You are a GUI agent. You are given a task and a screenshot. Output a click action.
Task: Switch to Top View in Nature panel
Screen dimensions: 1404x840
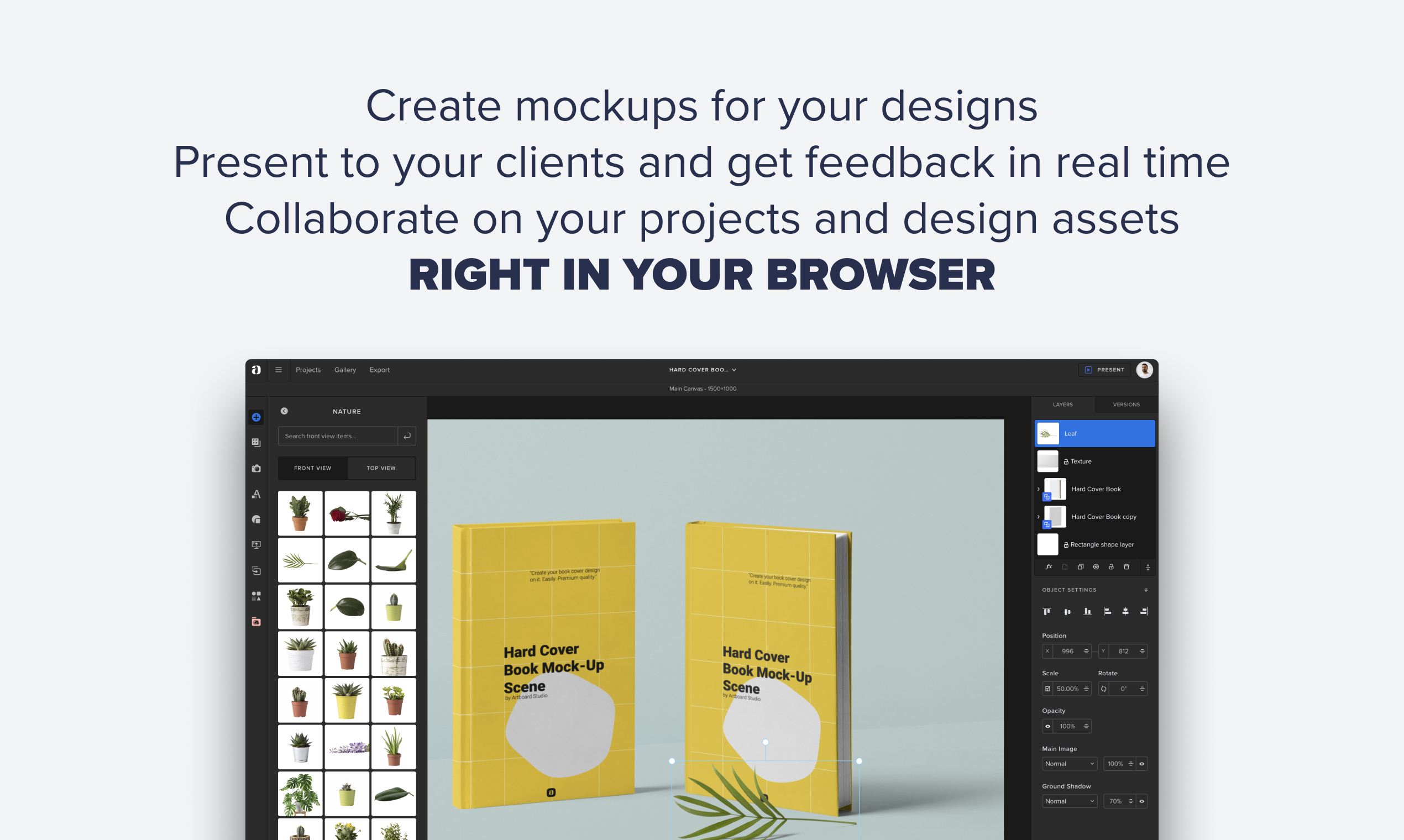click(x=382, y=468)
